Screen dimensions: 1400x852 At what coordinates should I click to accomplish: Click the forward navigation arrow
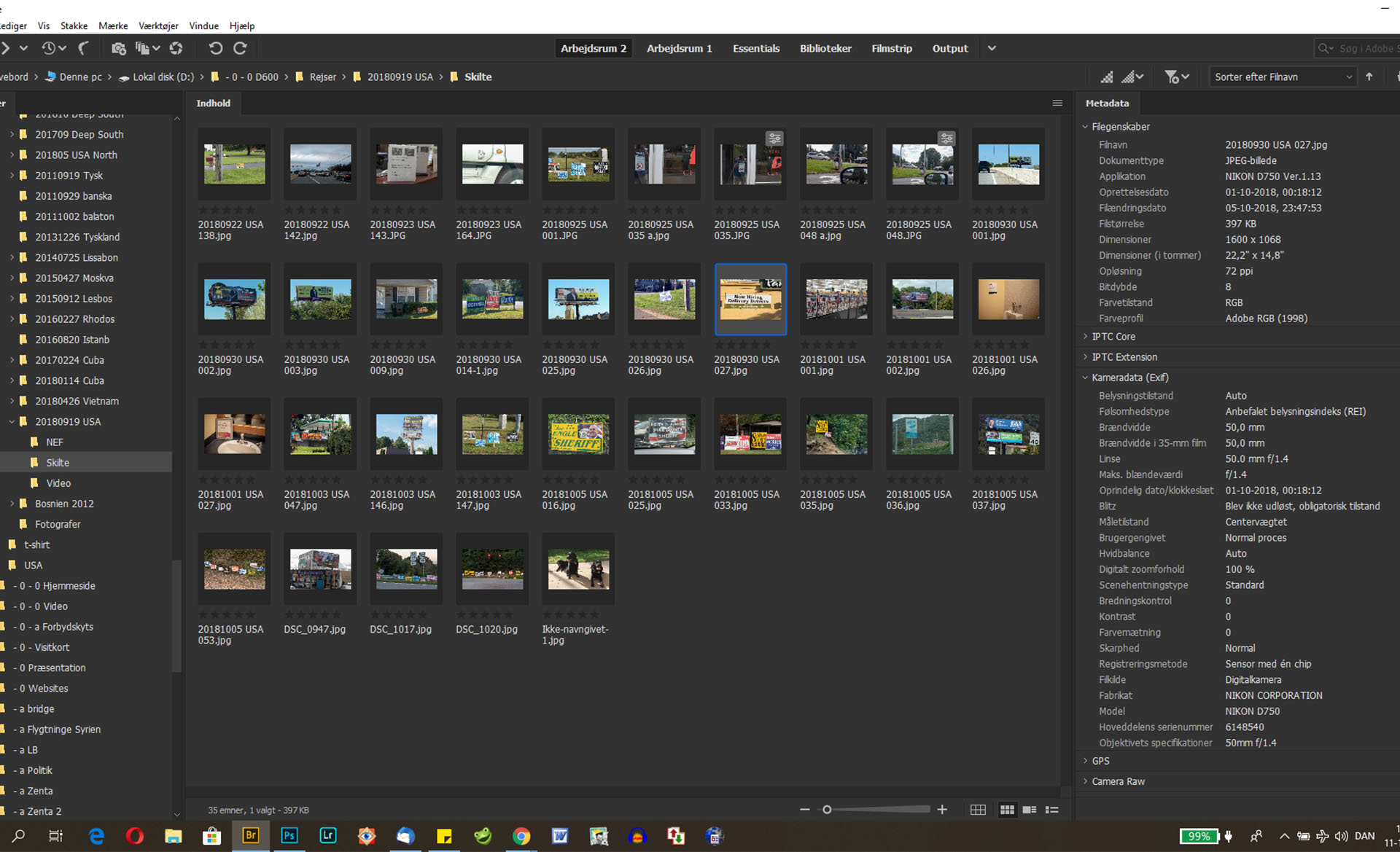coord(5,48)
